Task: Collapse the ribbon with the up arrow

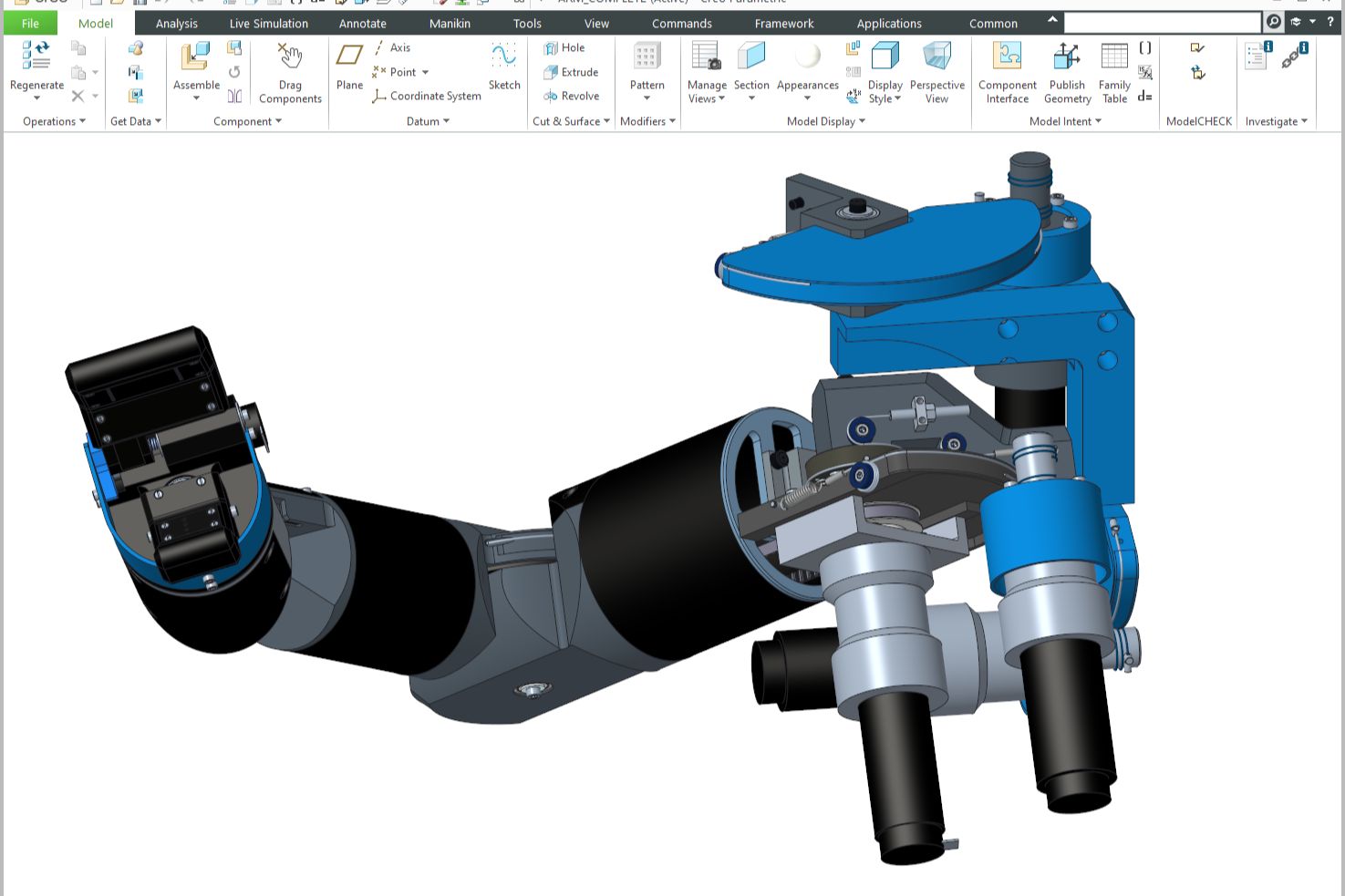Action: click(1052, 20)
